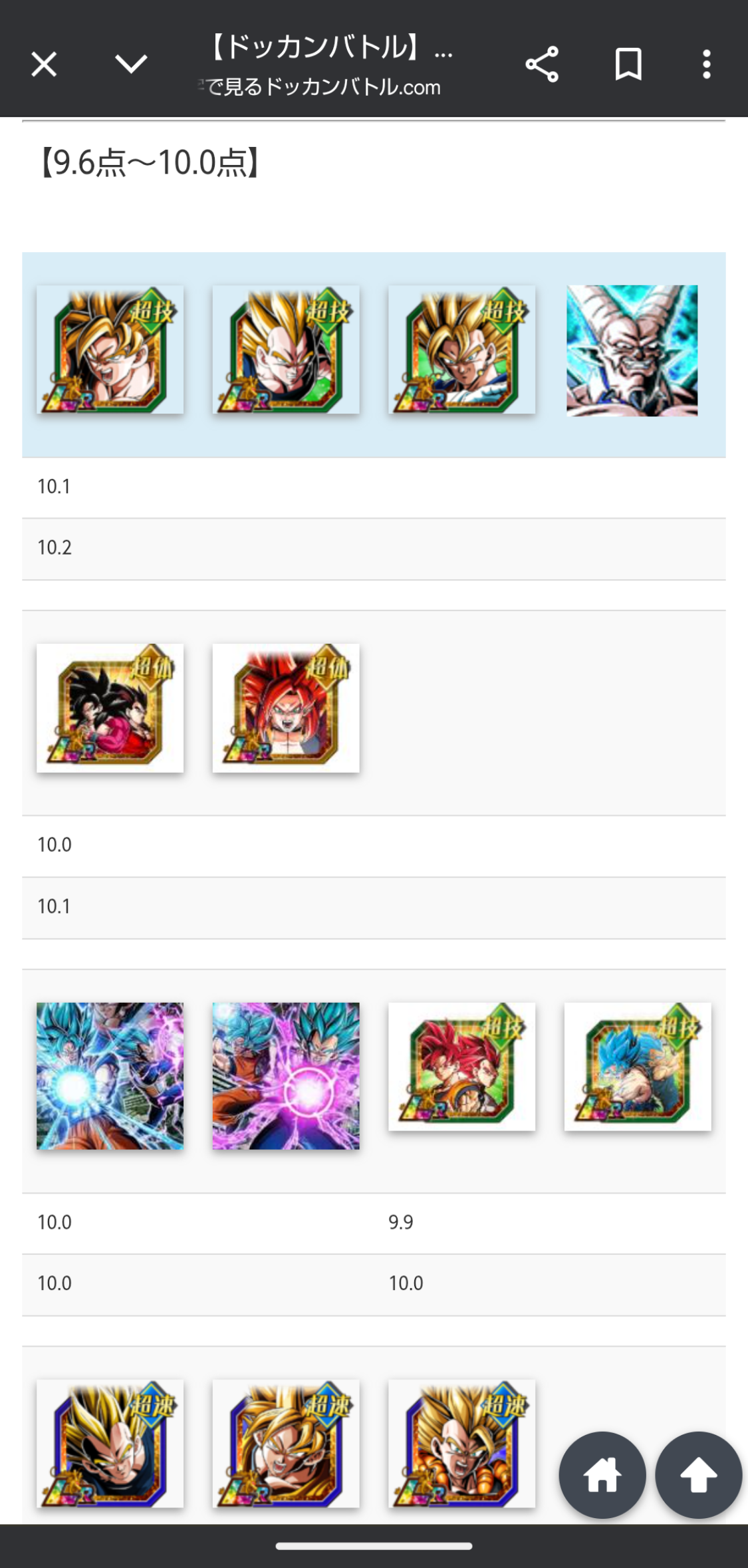Select the blue Kamehameha Goku and Vegeta artwork
The width and height of the screenshot is (748, 1568).
pos(110,1076)
